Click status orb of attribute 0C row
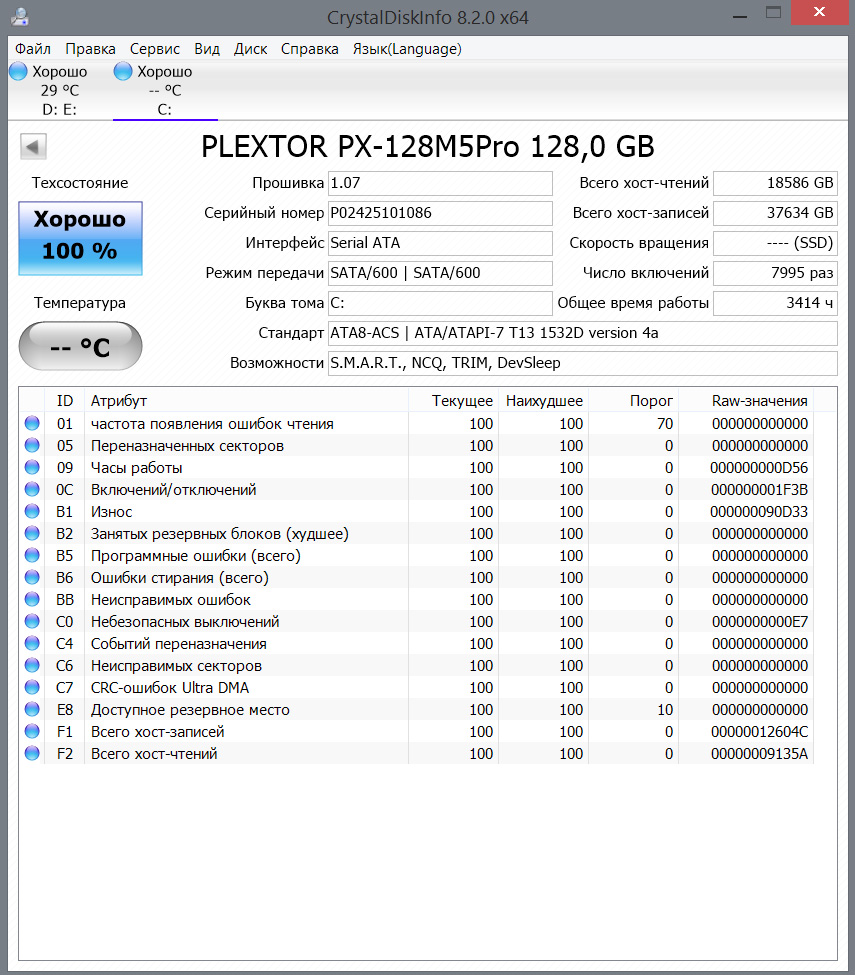Screen dimensions: 855x975 coord(32,489)
